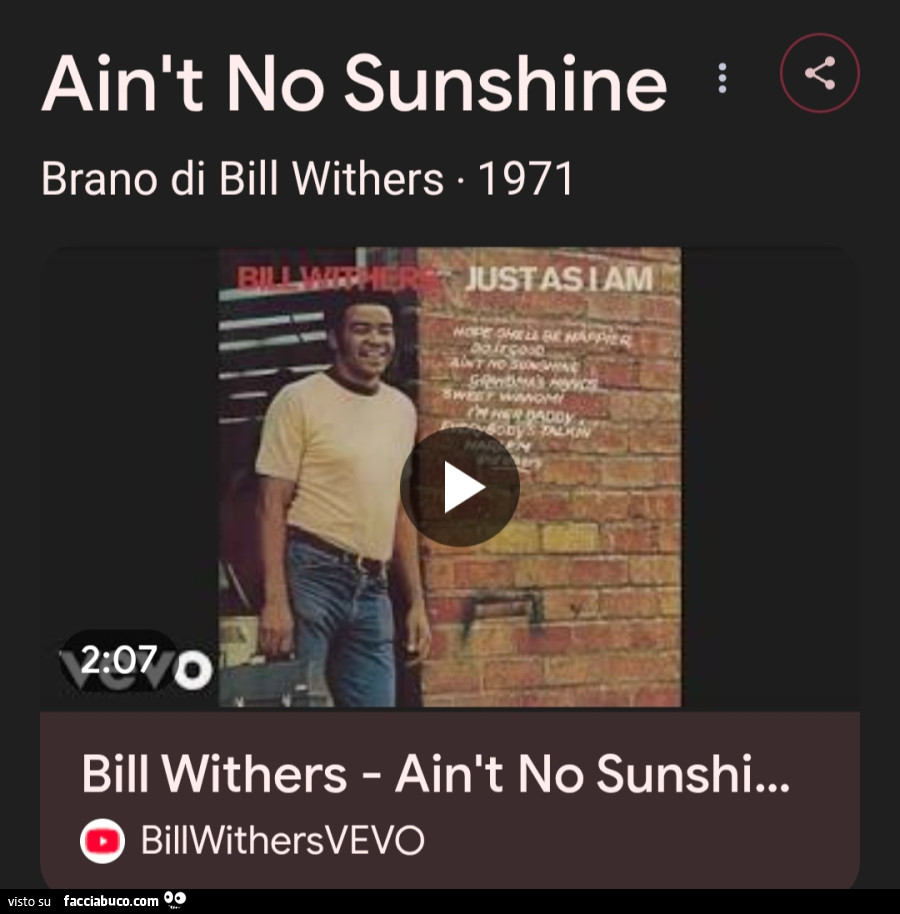Viewport: 900px width, 914px height.
Task: Open the video title Bill Withers - Ain't No Sunshi...
Action: click(435, 774)
